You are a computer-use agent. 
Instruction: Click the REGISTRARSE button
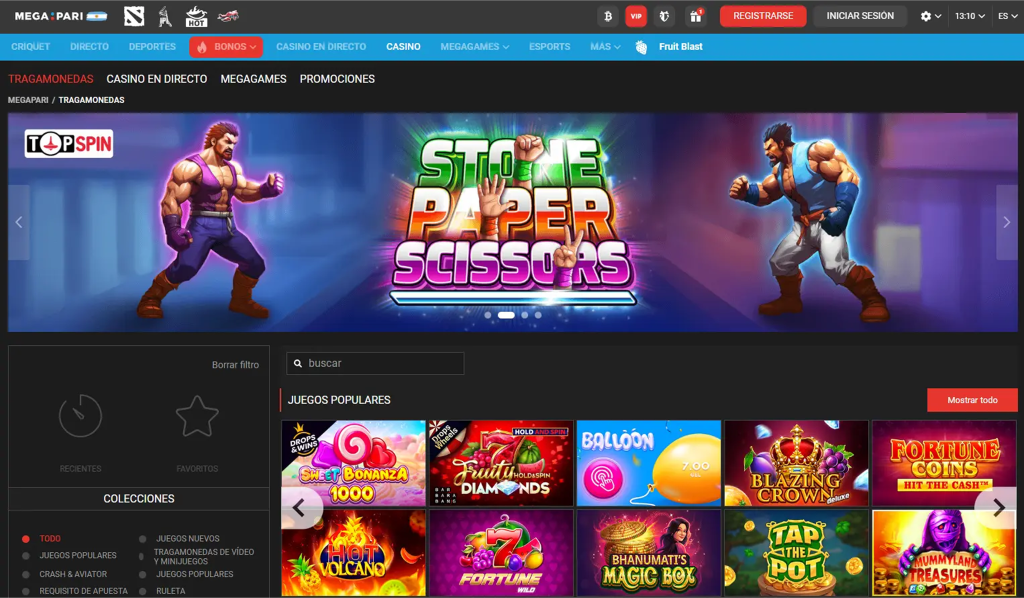point(763,16)
